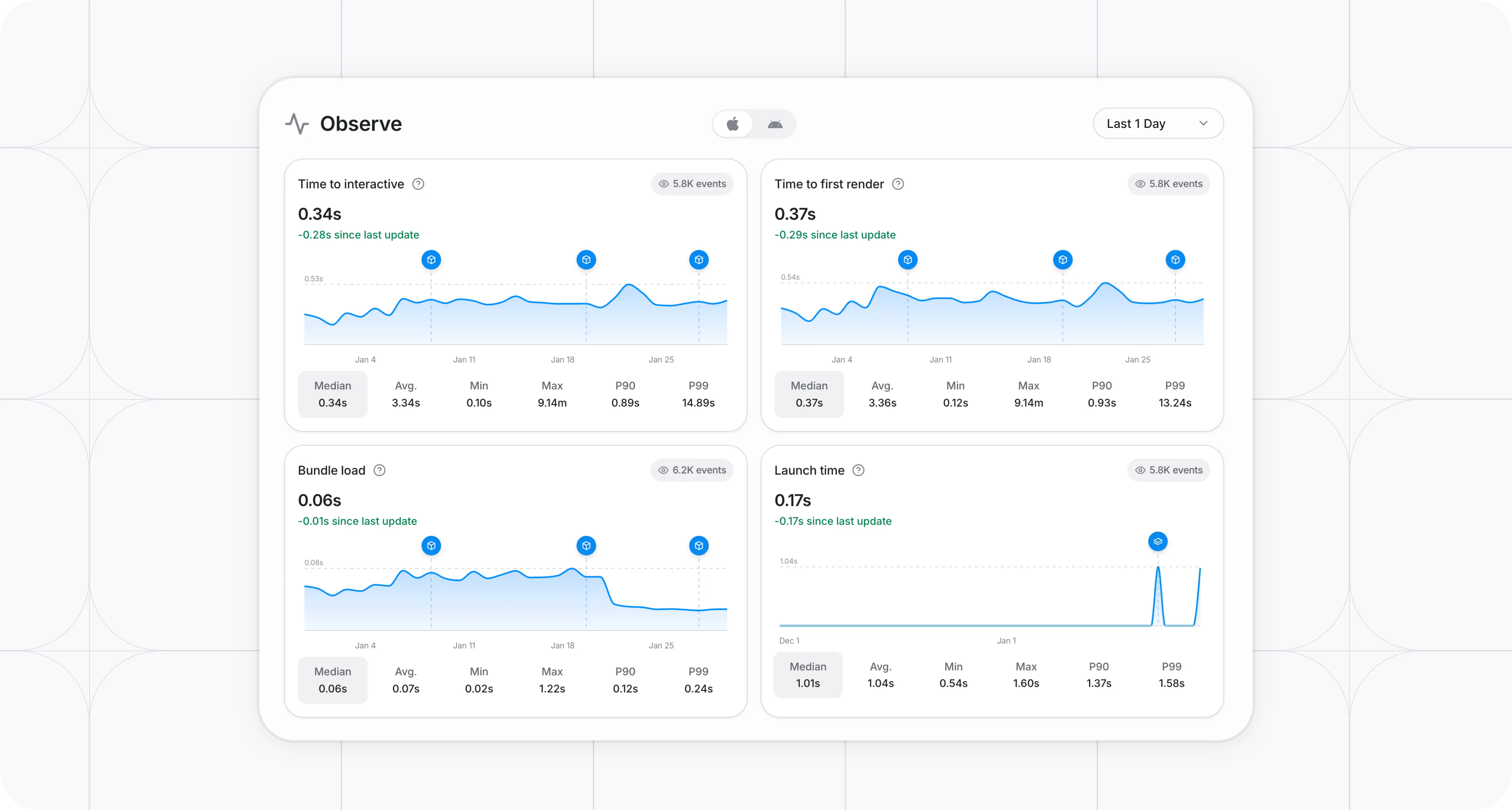Click eye icon in Launch time events badge

pyautogui.click(x=1140, y=471)
